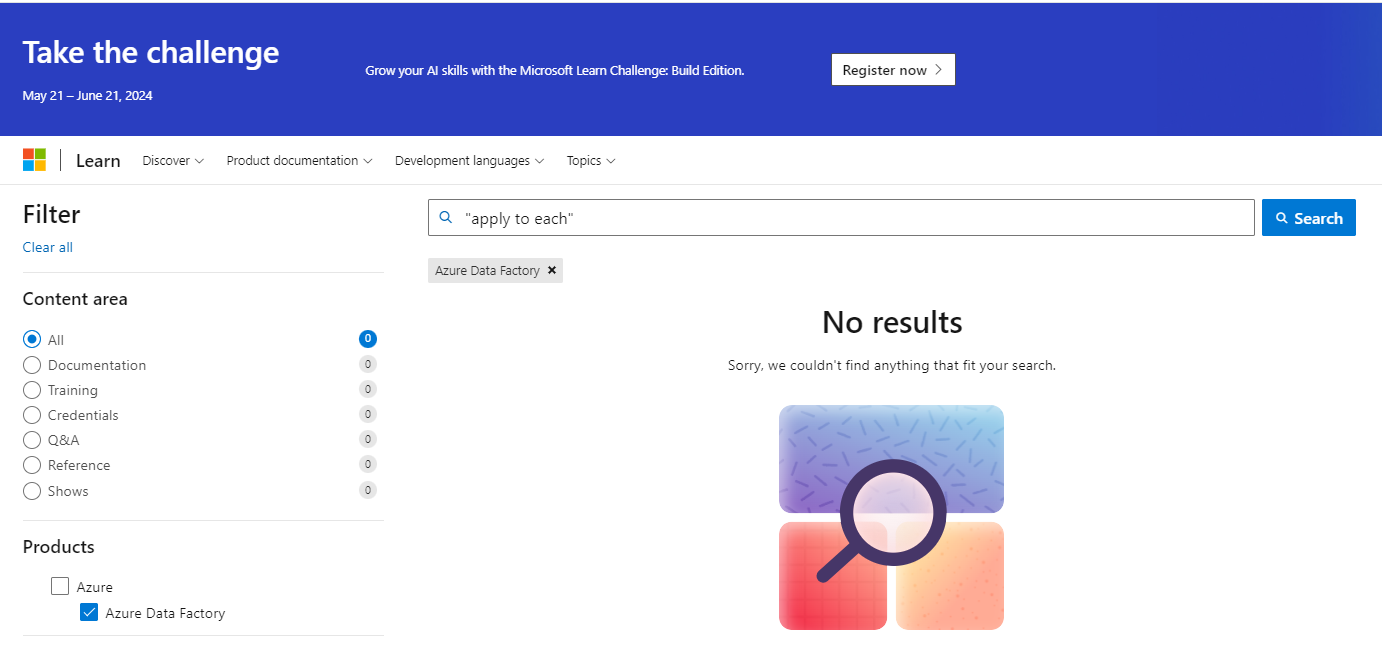Expand the Product documentation menu
Image resolution: width=1382 pixels, height=651 pixels.
pos(298,160)
